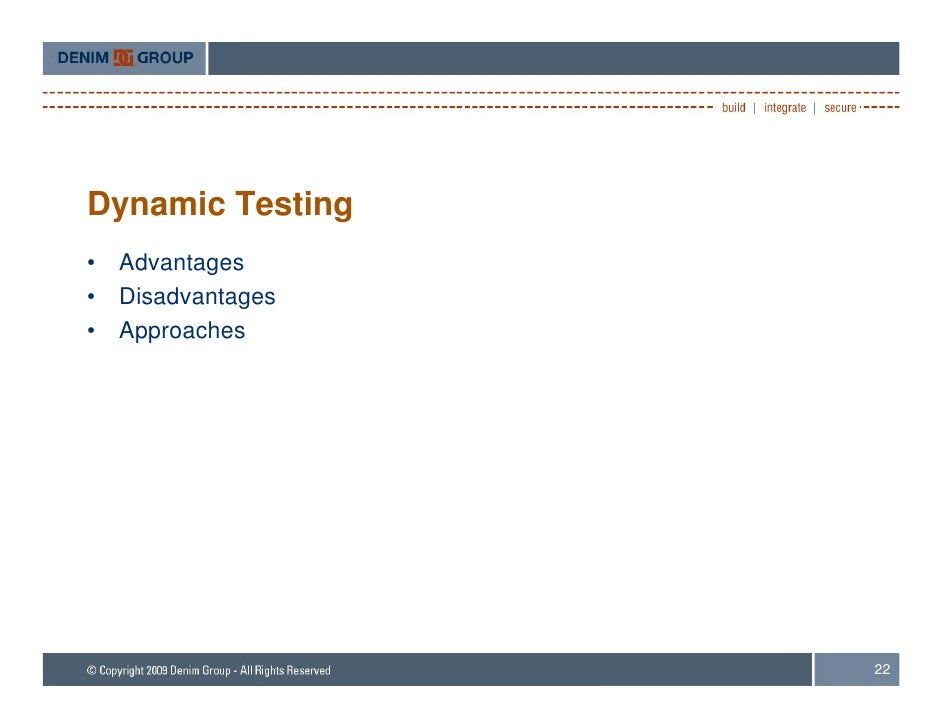The height and width of the screenshot is (728, 942).
Task: Click the 'Approaches' bullet text
Action: (182, 330)
